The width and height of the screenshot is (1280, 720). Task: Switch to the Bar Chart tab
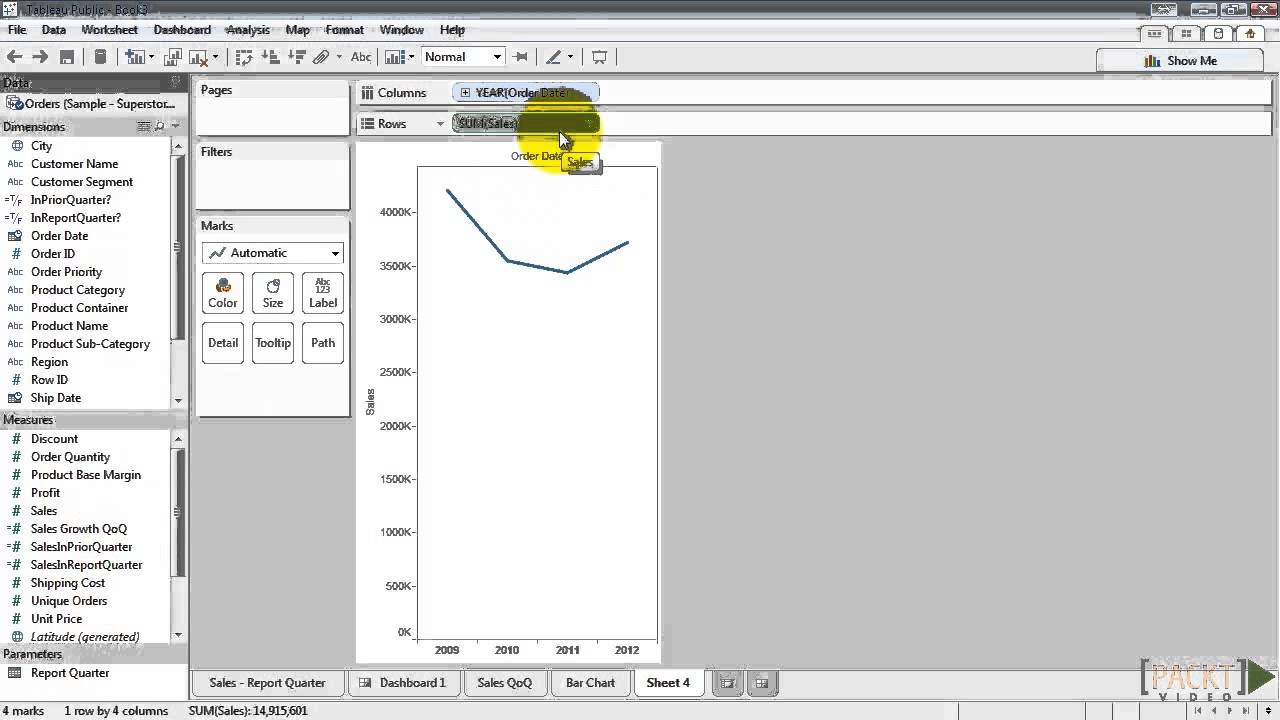click(590, 683)
